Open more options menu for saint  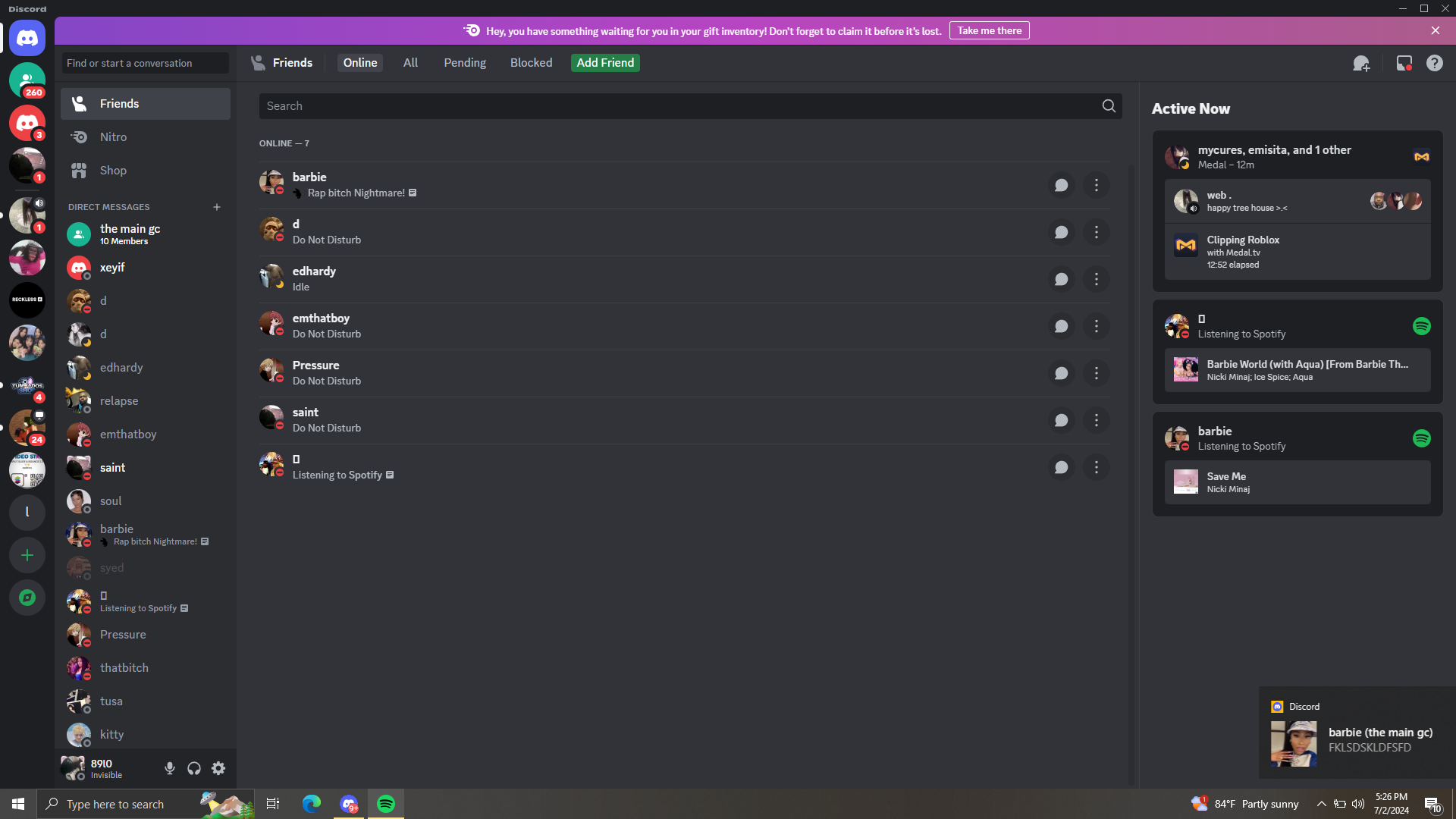(1096, 421)
